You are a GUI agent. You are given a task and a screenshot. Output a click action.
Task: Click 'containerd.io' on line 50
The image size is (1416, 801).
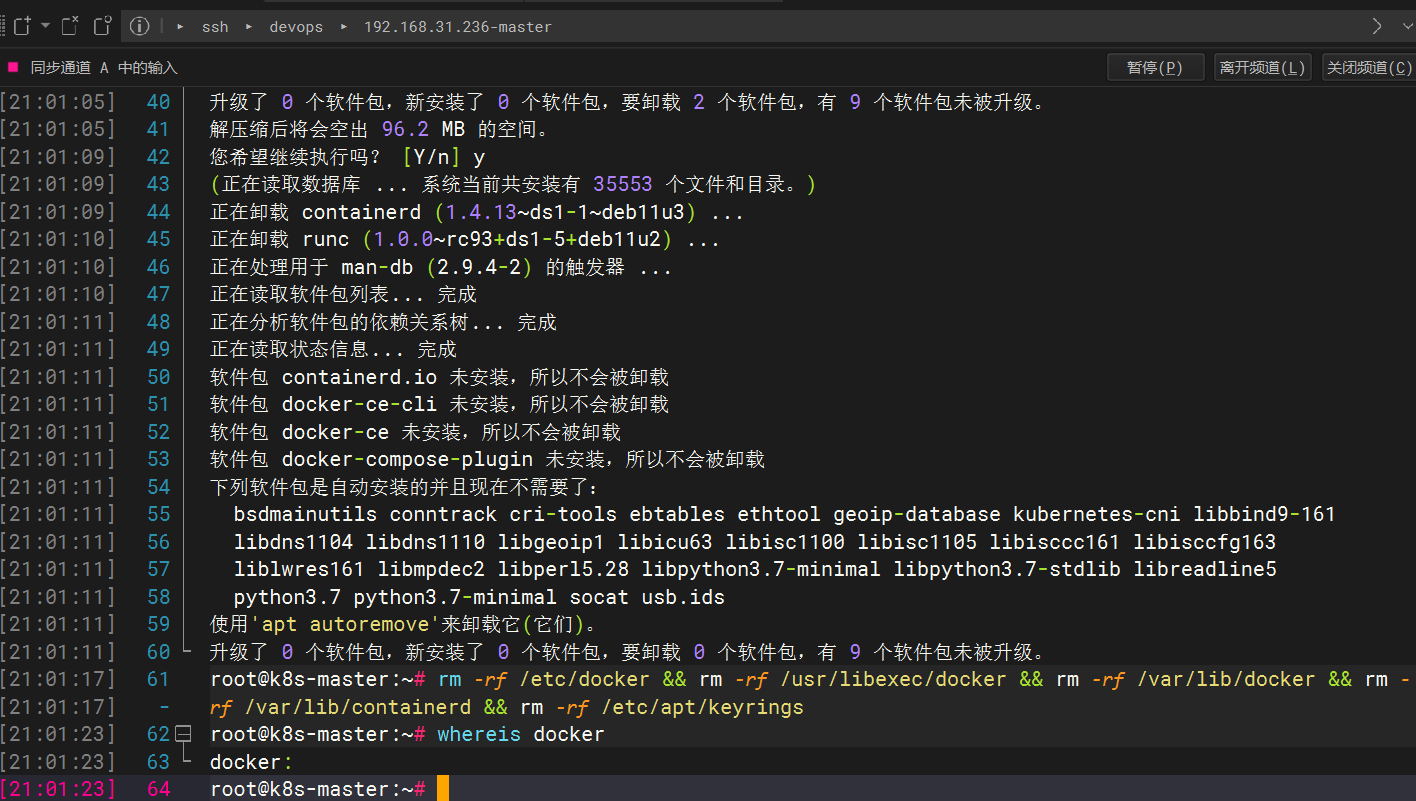click(359, 377)
